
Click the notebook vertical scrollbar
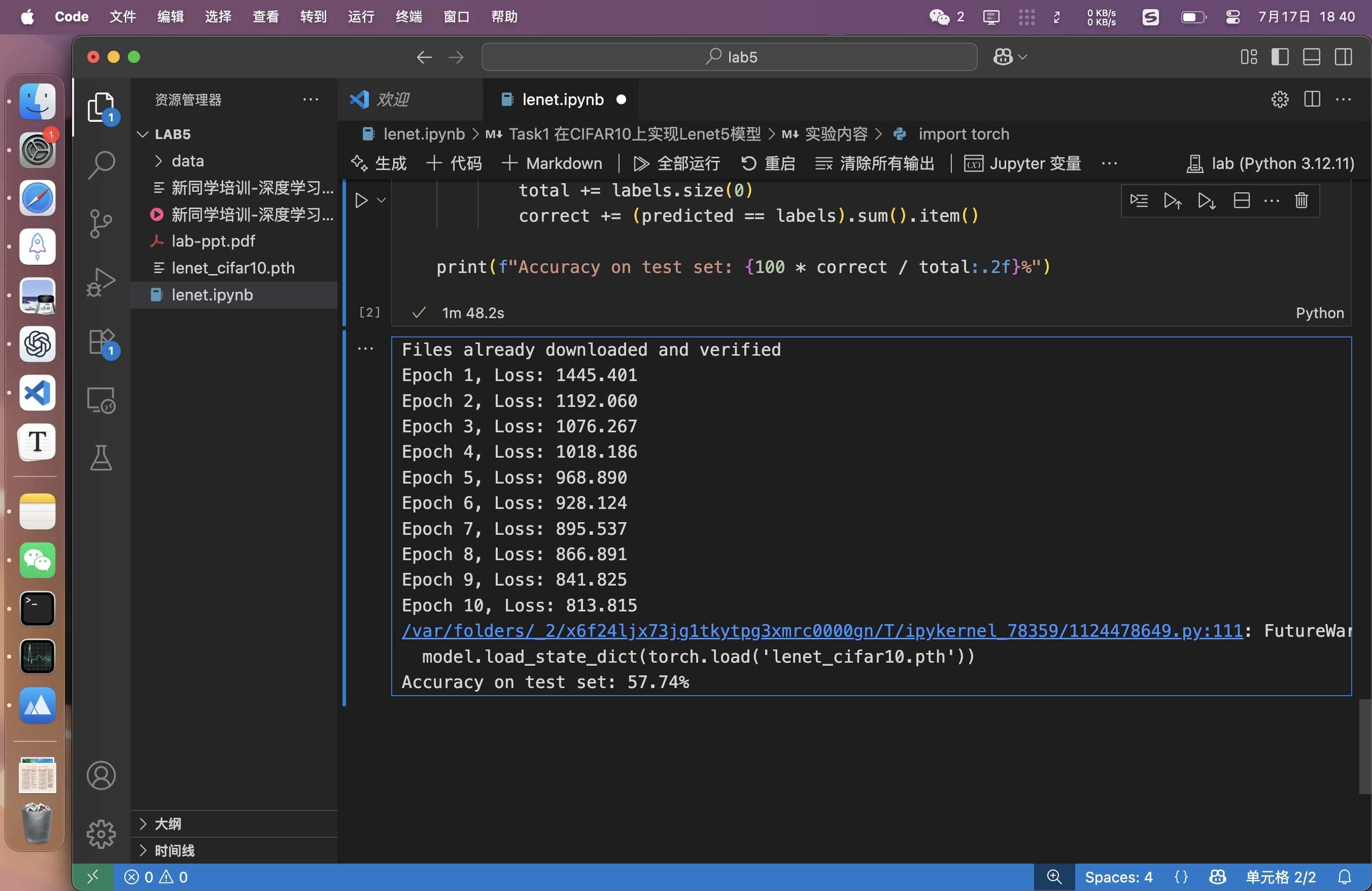point(1364,746)
